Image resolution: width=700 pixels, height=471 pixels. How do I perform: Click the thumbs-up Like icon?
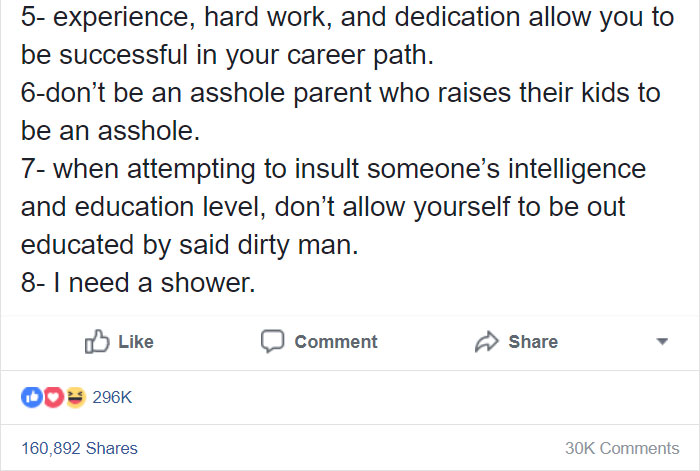point(97,342)
